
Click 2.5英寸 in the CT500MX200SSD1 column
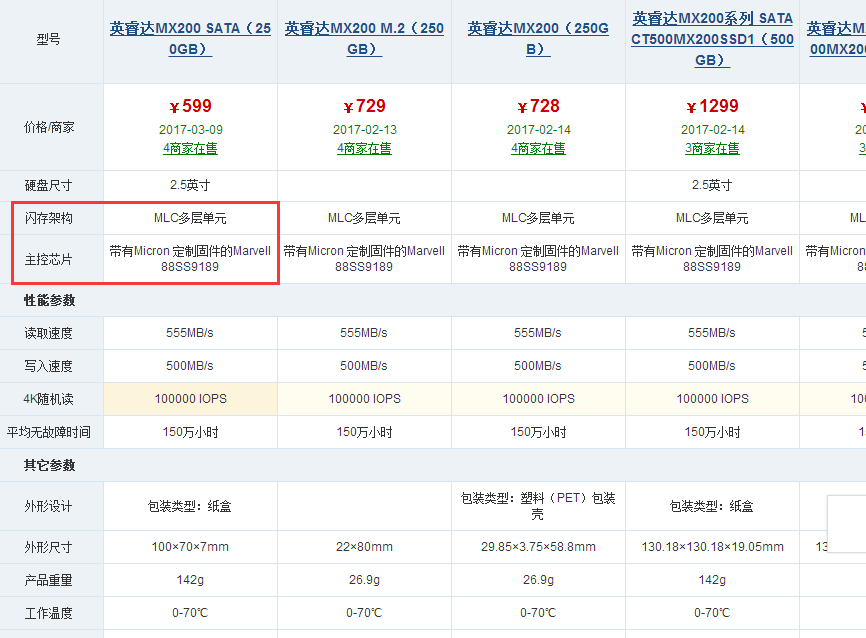tap(712, 185)
